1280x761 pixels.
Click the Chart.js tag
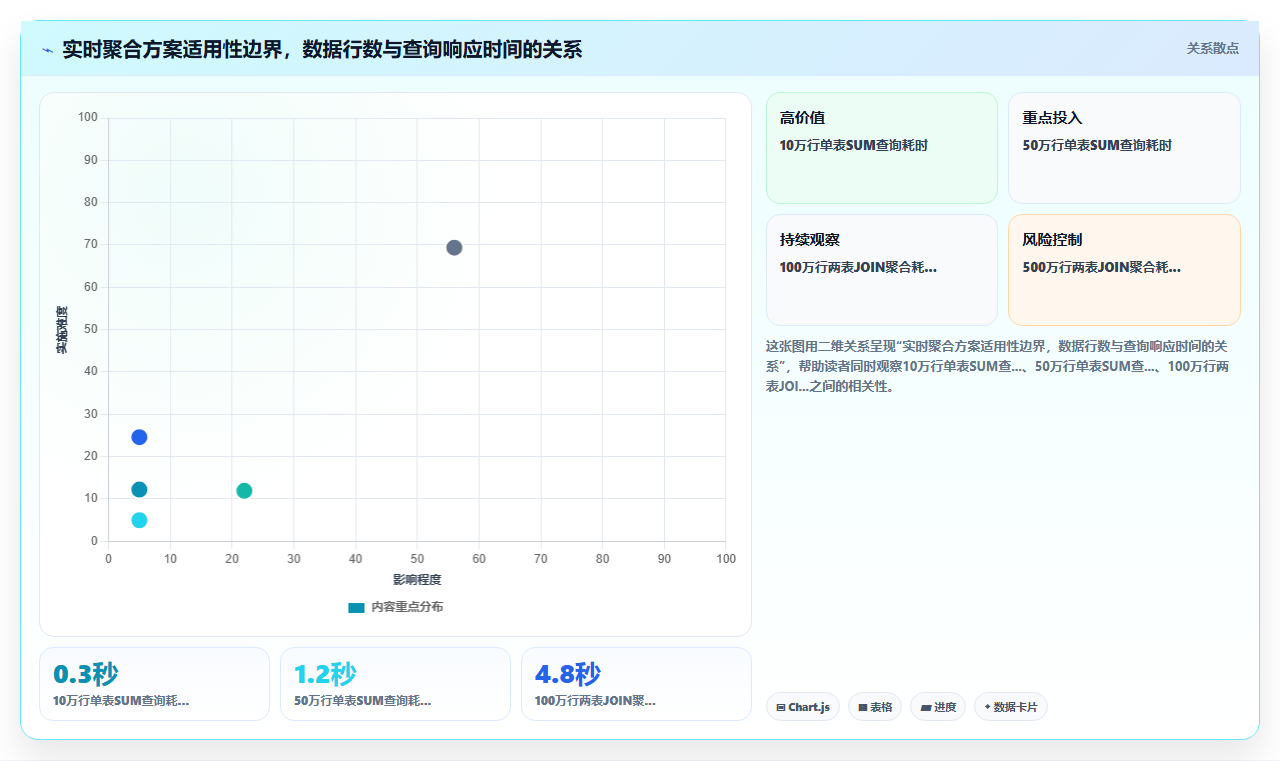pos(803,707)
